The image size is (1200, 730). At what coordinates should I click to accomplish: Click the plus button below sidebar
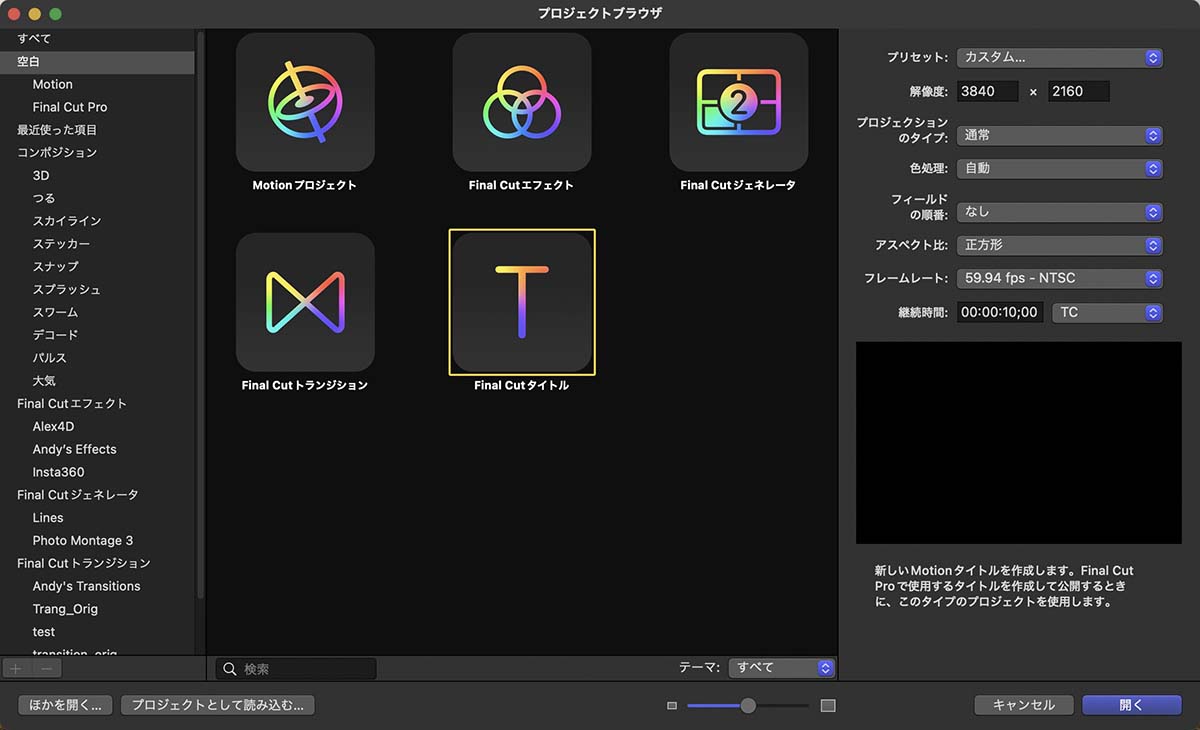point(16,668)
